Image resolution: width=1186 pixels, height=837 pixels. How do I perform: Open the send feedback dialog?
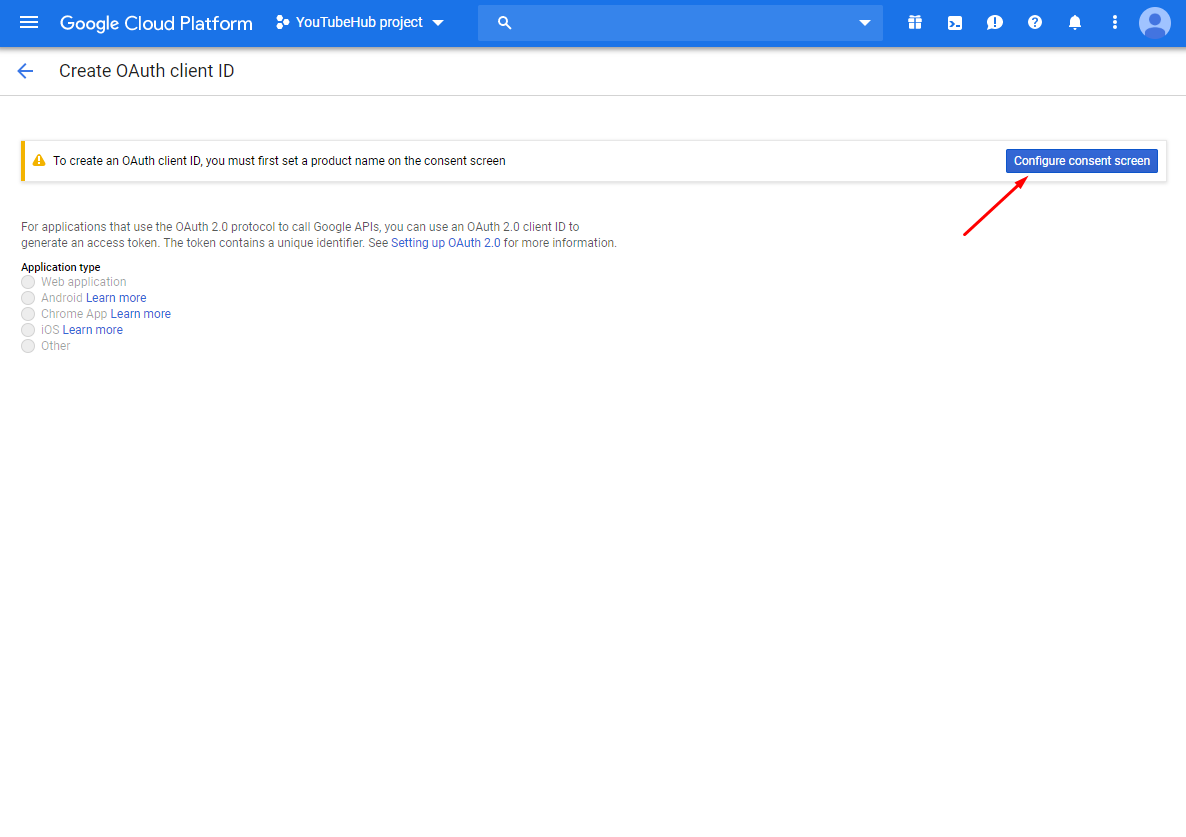pyautogui.click(x=994, y=22)
